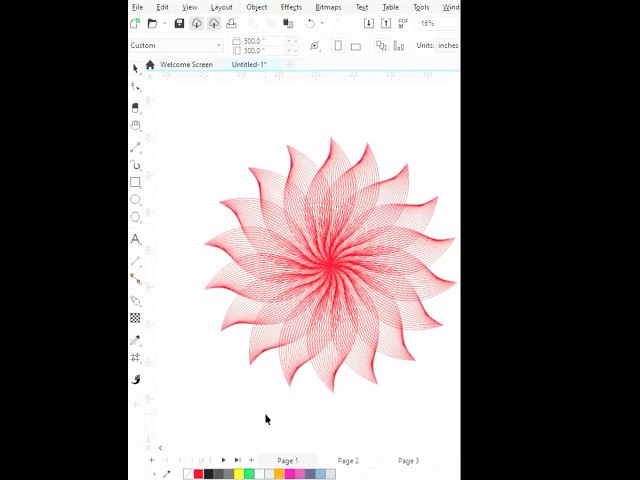Screen dimensions: 640x480
Task: Click the Open folder icon
Action: point(152,23)
